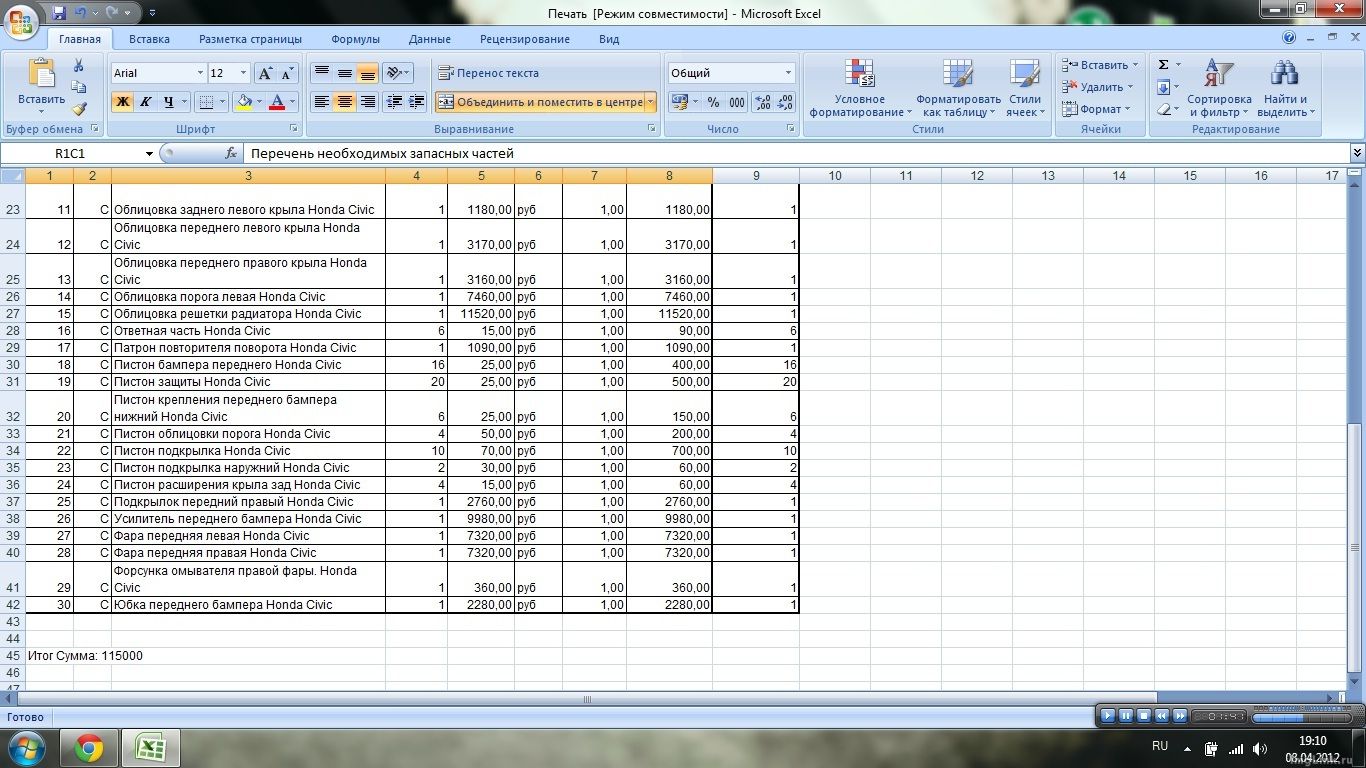Apply thousands separator 000 format
The image size is (1366, 768).
(737, 102)
